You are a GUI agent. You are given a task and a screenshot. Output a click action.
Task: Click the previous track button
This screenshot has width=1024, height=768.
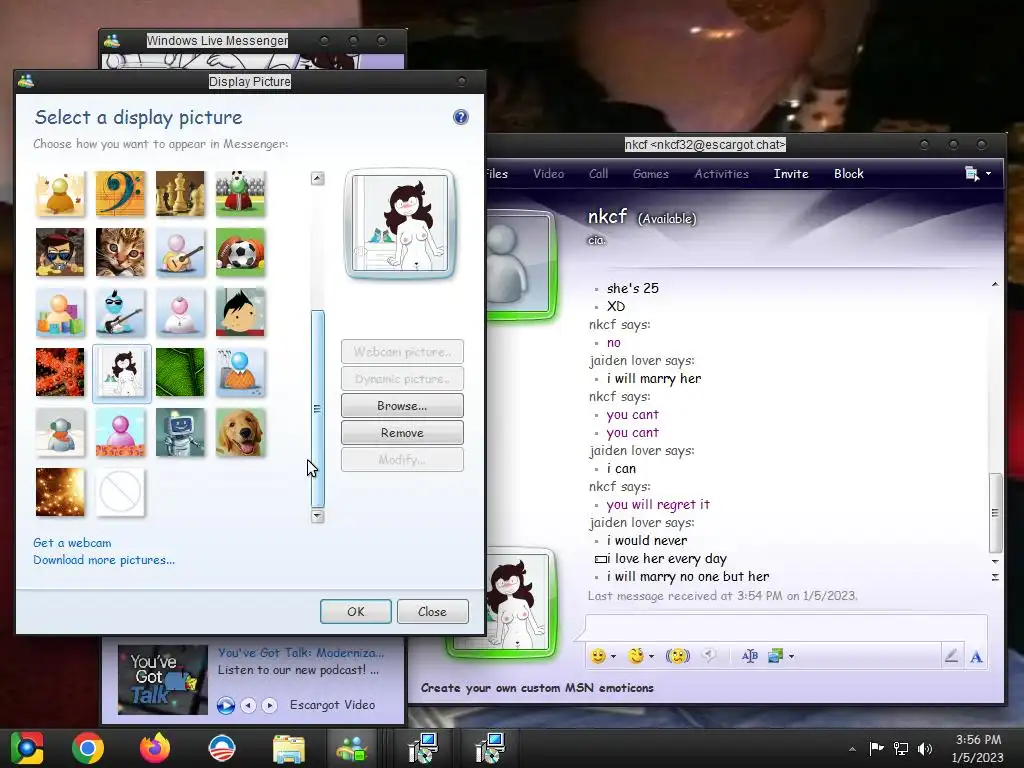[x=248, y=705]
